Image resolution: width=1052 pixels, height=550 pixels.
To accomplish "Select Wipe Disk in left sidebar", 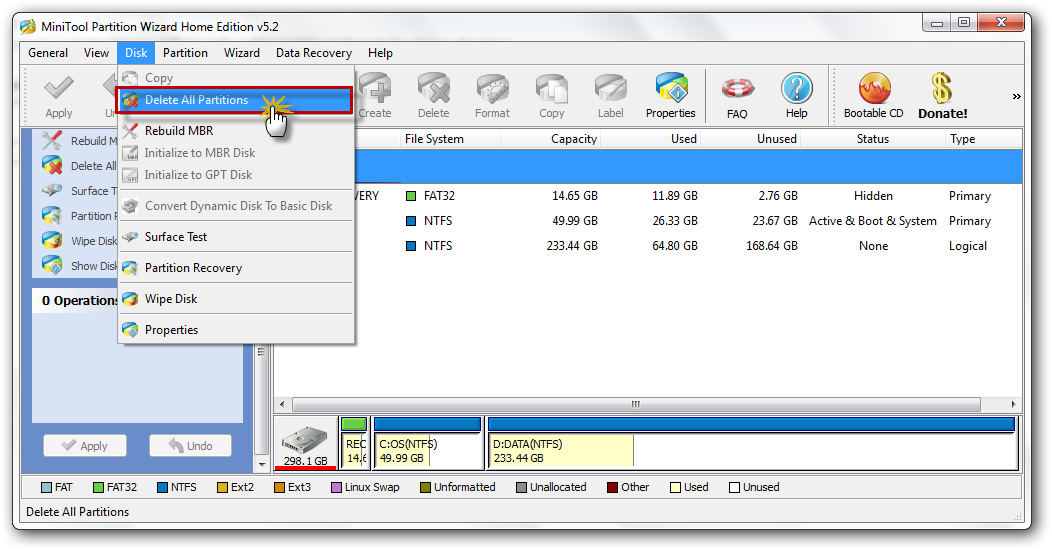I will [x=79, y=241].
